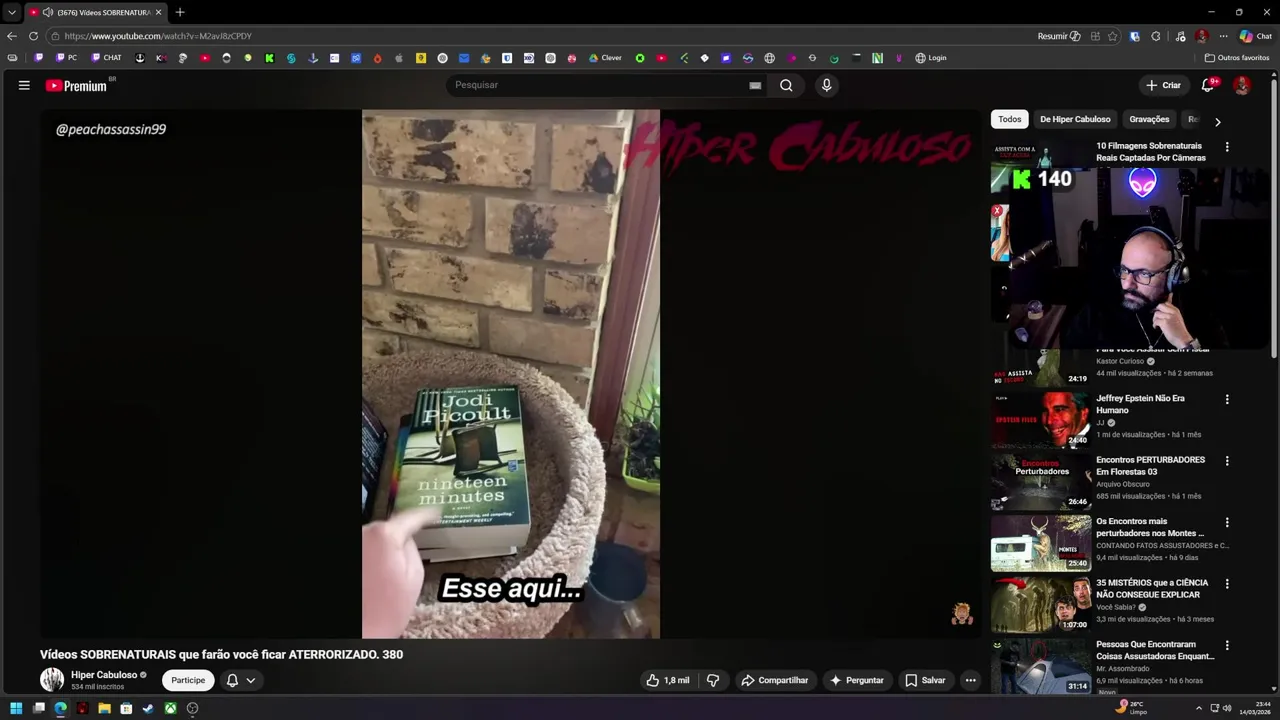This screenshot has height=720, width=1280.
Task: Open options for 35 MISTÉRIOS video
Action: [1227, 583]
